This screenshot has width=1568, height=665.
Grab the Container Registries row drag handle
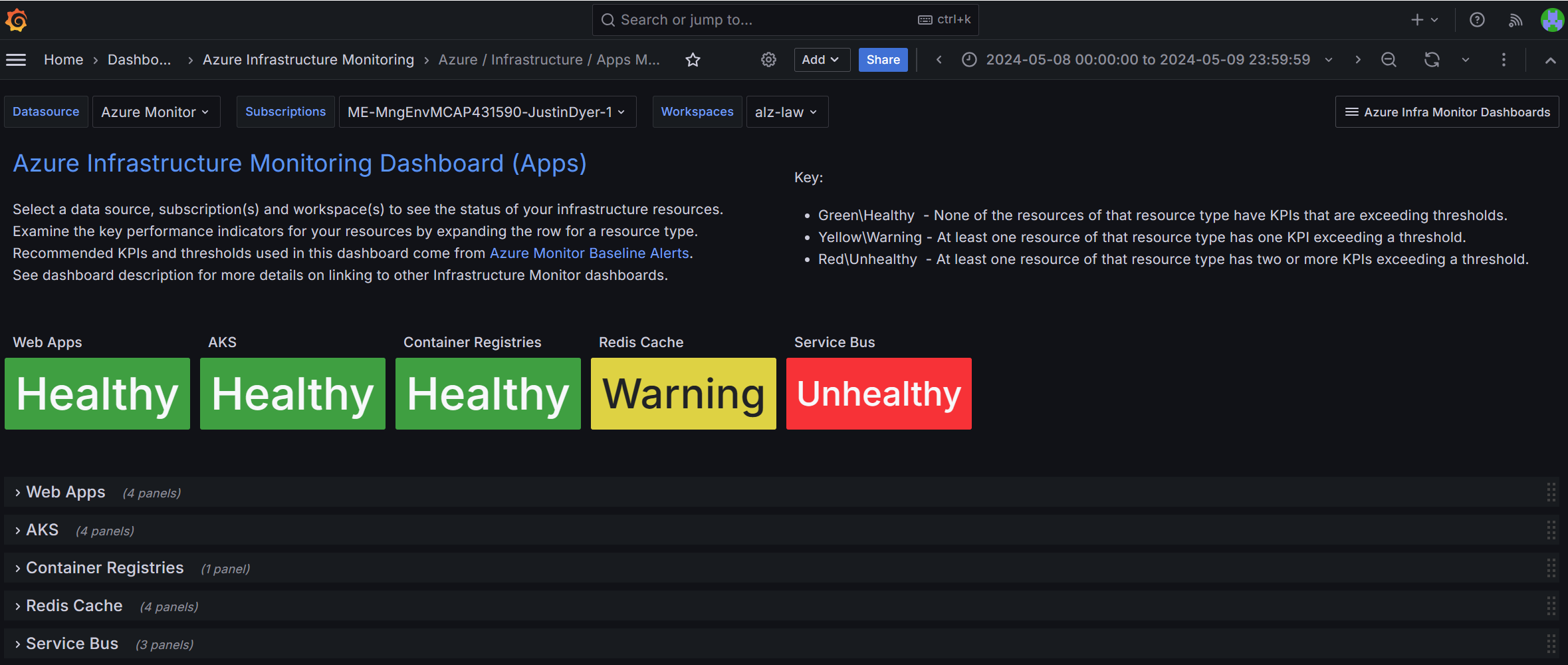[x=1551, y=568]
